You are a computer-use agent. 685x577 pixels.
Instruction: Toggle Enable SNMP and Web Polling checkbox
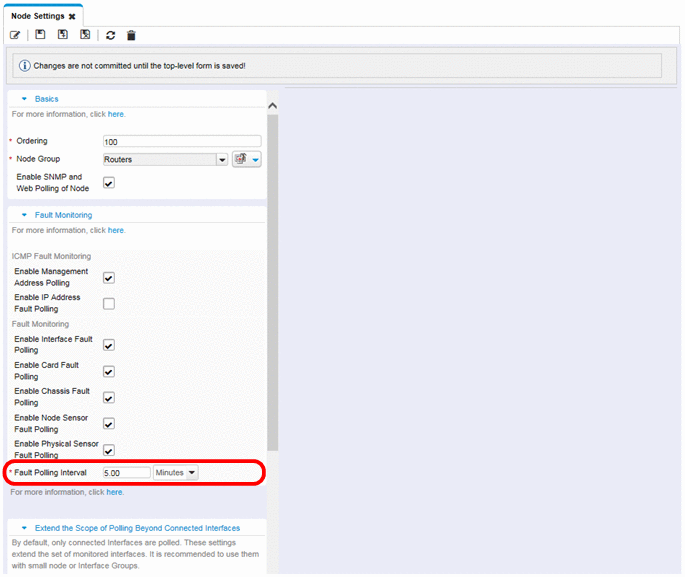coord(109,183)
